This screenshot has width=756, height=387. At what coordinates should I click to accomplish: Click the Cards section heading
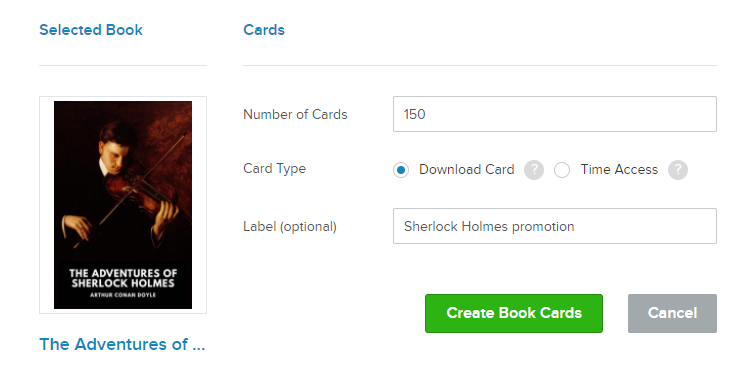click(264, 30)
